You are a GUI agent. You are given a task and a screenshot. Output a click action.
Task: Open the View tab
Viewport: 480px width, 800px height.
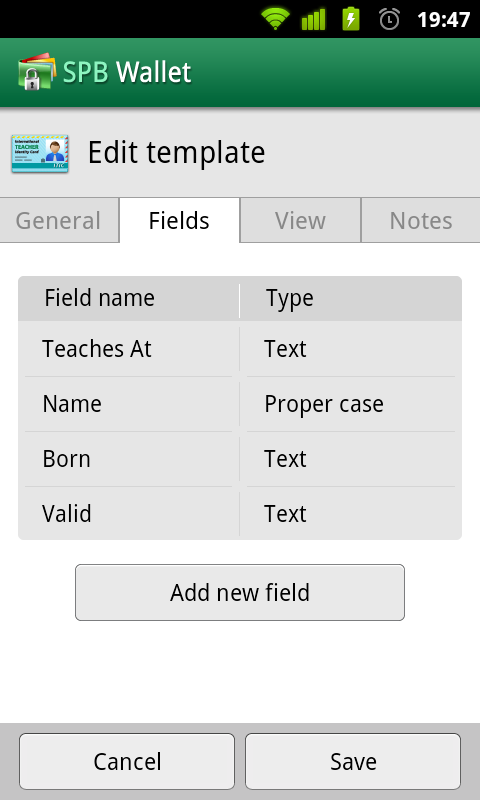300,220
